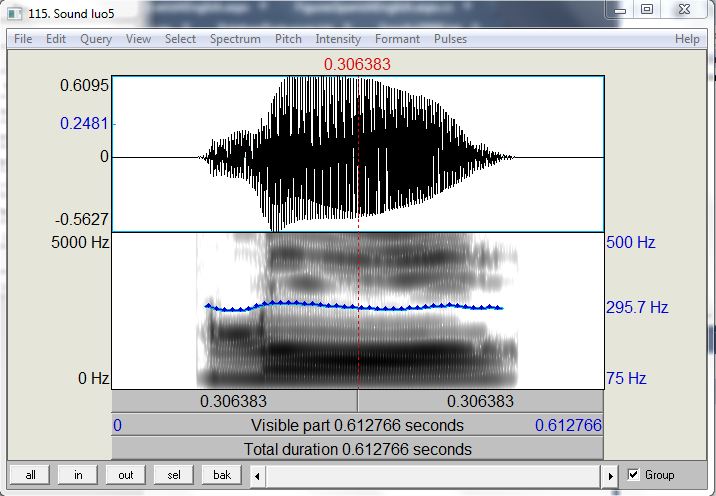Viewport: 716px width, 496px height.
Task: Open the Help menu
Action: click(687, 39)
